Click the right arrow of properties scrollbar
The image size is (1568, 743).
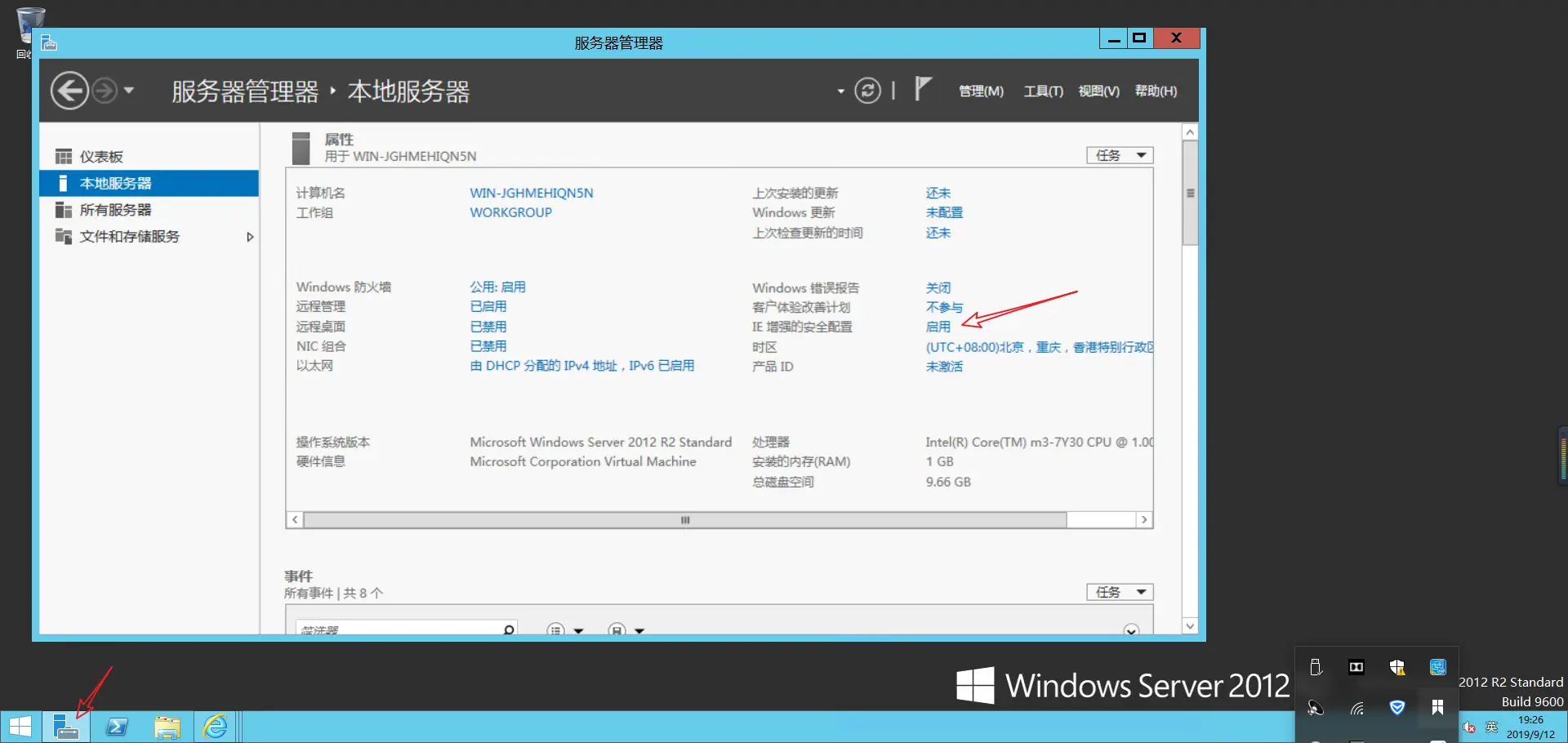click(x=1144, y=520)
